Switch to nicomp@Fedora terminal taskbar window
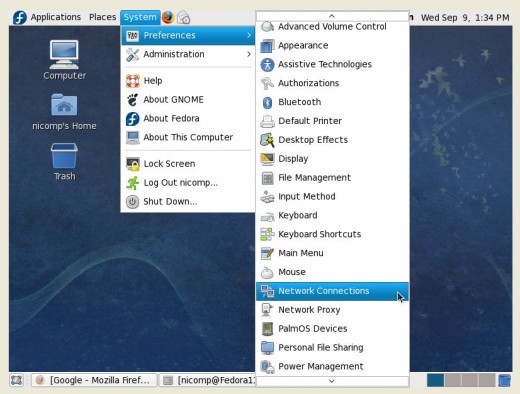Screen dimensions: 520x394 pos(208,380)
